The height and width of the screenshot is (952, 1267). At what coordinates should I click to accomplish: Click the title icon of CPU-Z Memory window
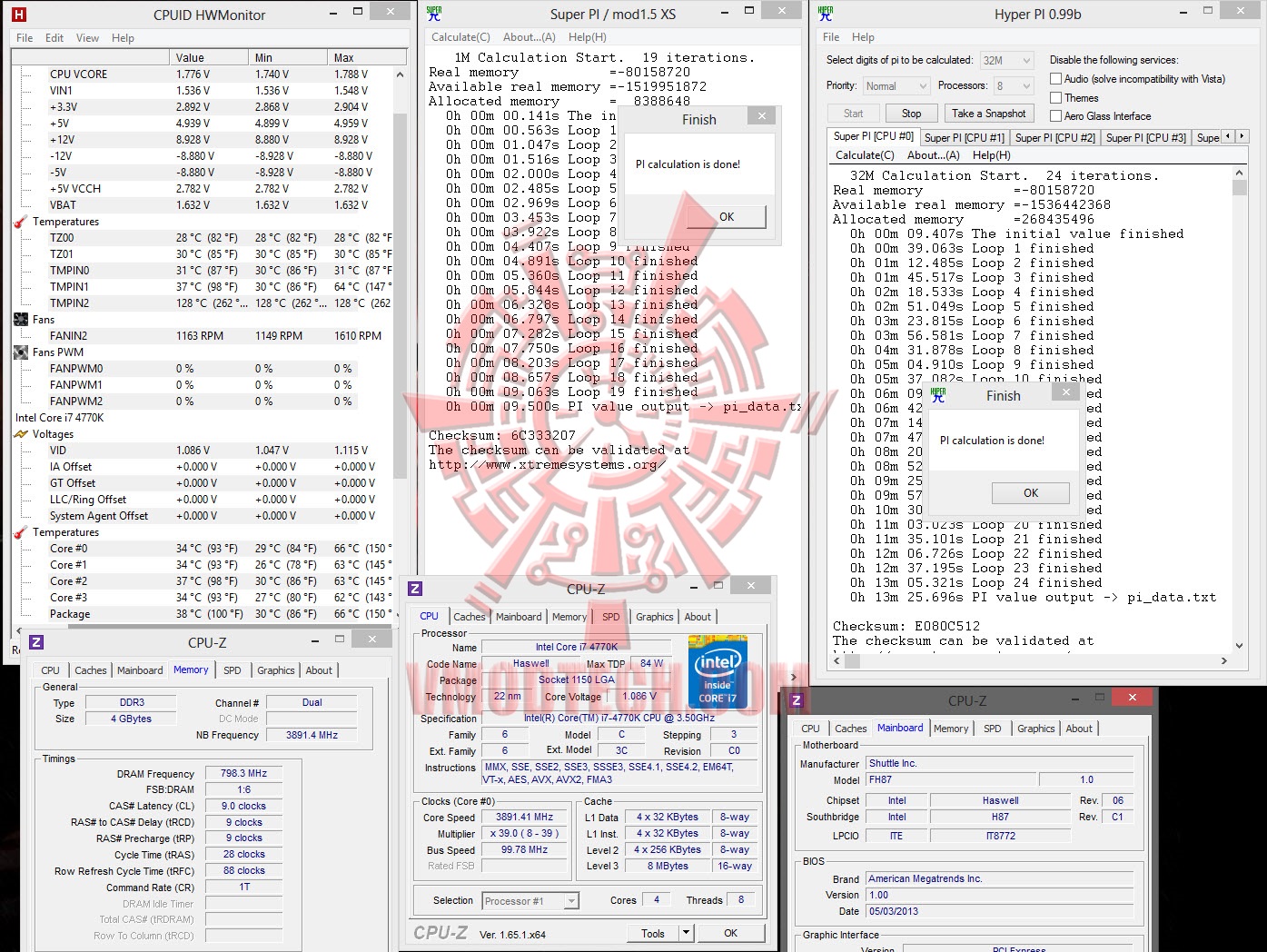pos(36,642)
